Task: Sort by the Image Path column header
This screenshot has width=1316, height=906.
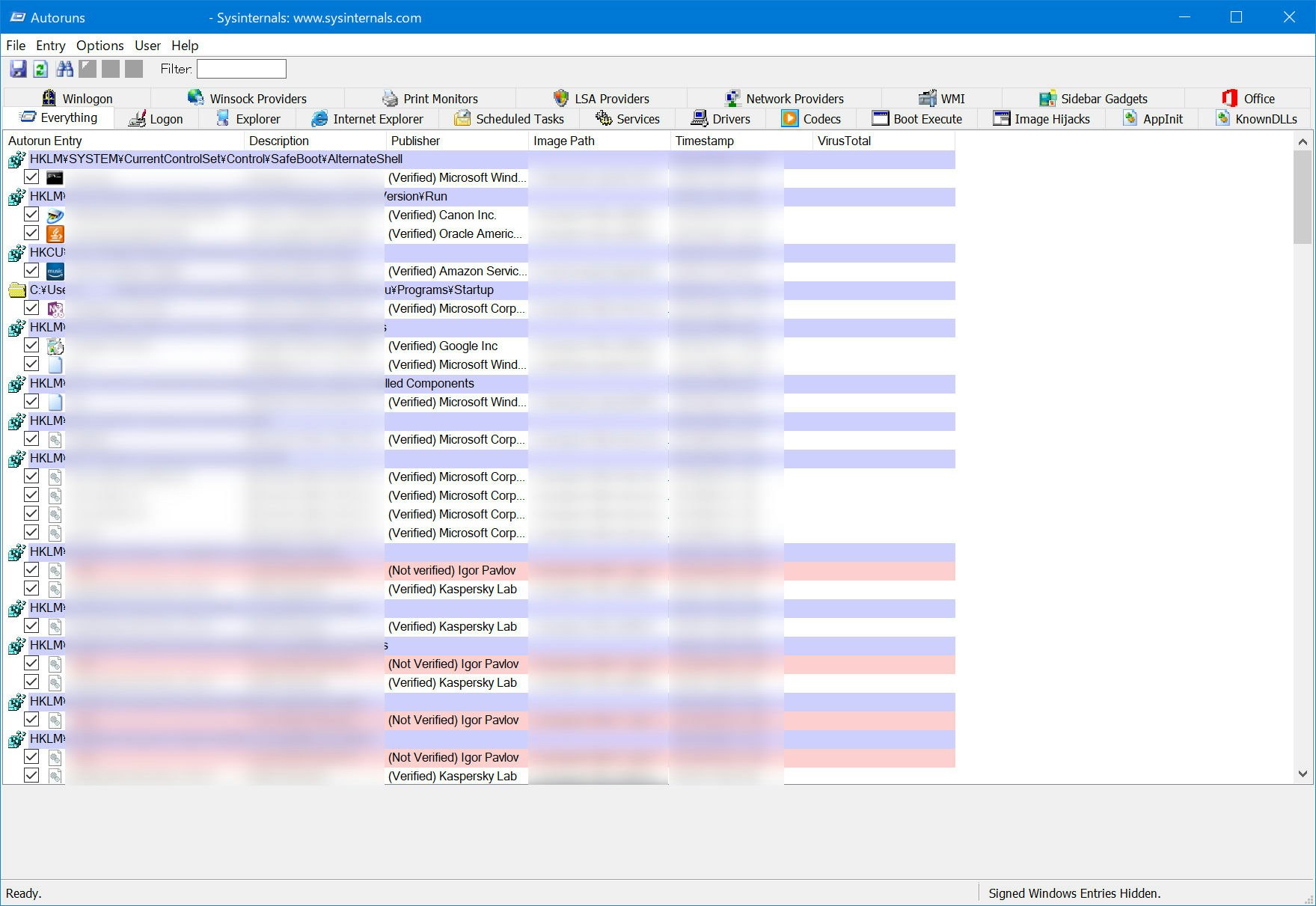Action: (x=600, y=141)
